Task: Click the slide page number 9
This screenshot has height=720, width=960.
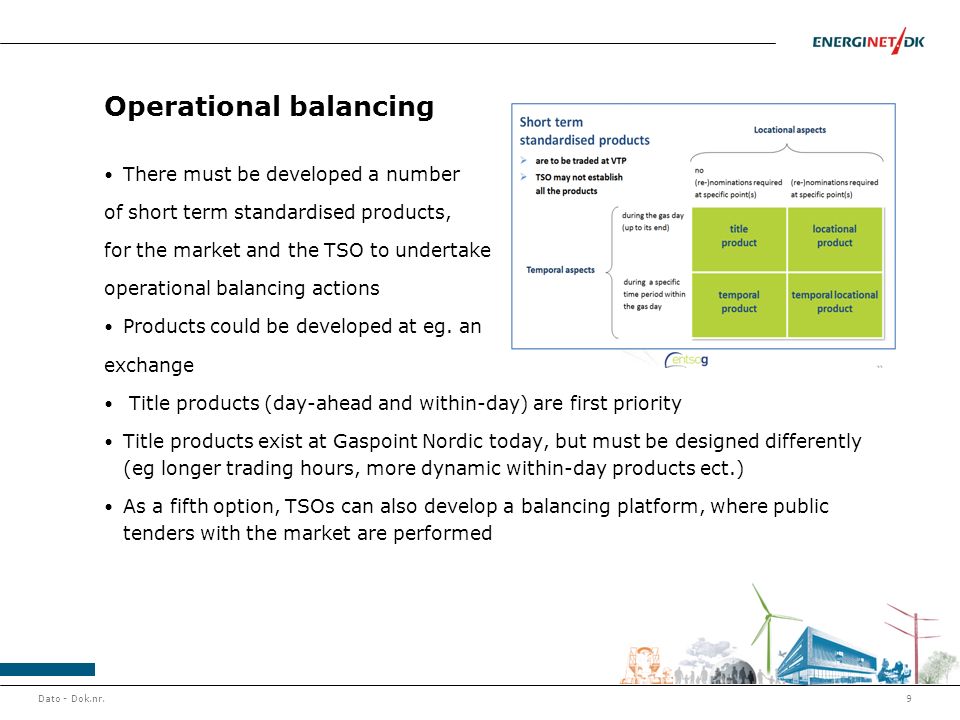Action: point(909,699)
